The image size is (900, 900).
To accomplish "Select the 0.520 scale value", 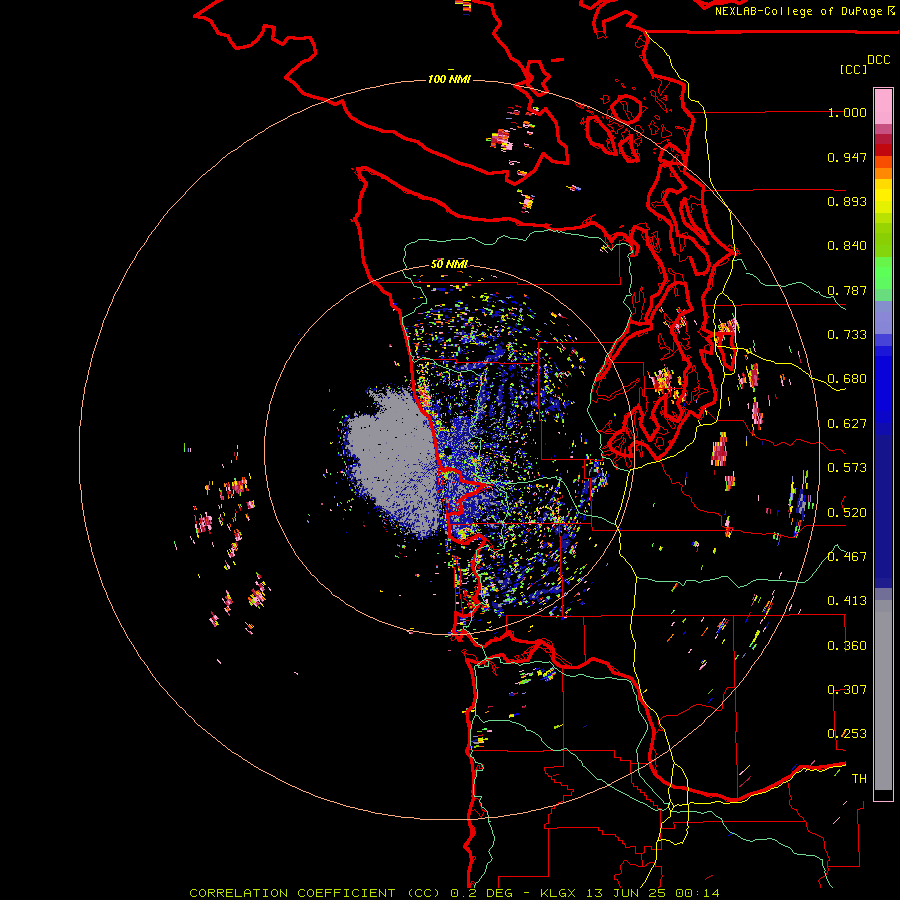I will coord(847,512).
